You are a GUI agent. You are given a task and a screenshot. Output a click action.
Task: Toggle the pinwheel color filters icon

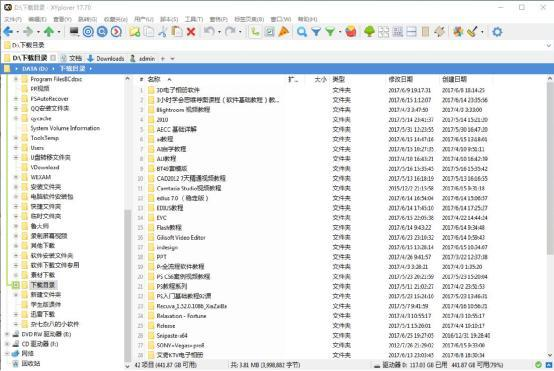[x=458, y=32]
